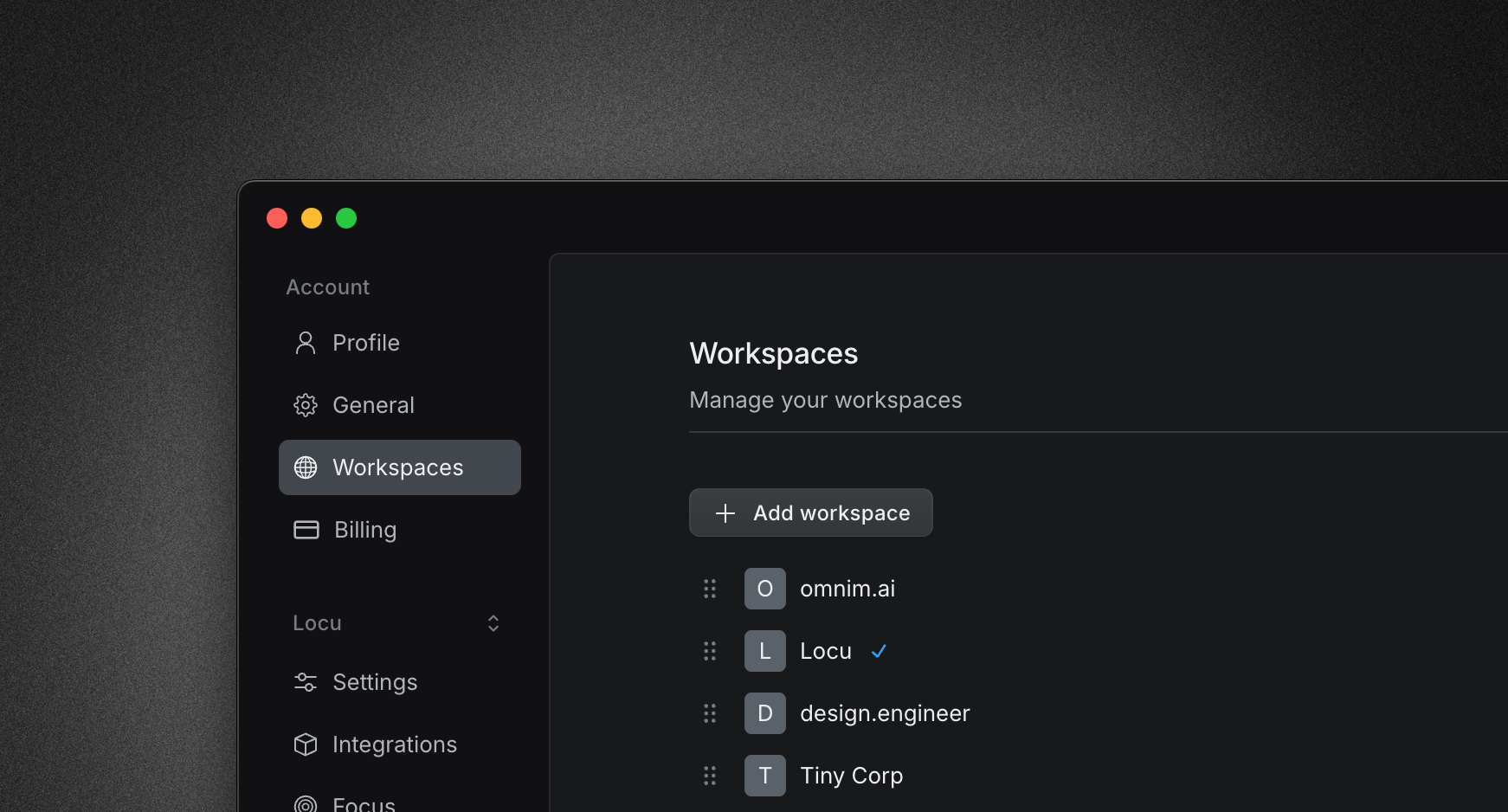Click the Integrations cube icon

tap(305, 744)
